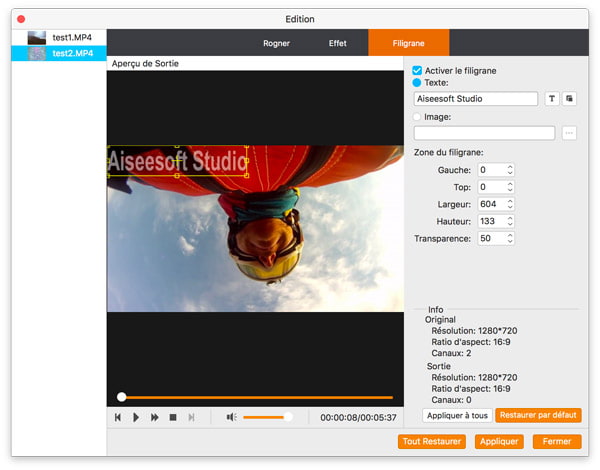The height and width of the screenshot is (470, 600).
Task: Jump to the previous frame in playback
Action: 118,417
